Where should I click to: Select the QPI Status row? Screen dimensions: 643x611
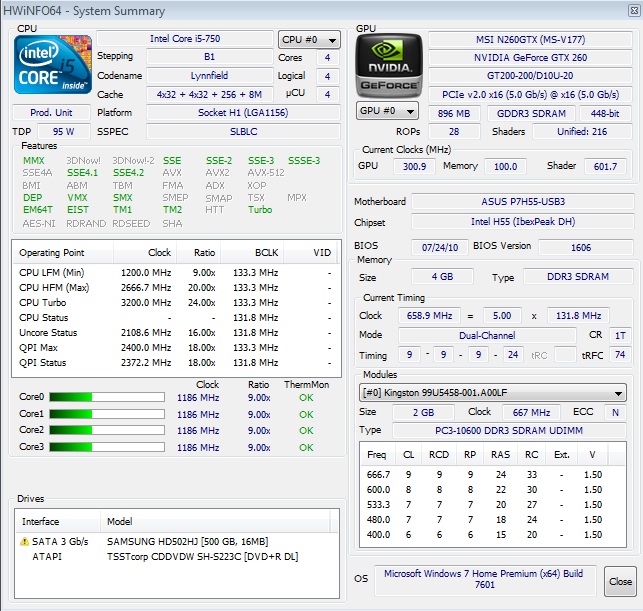pyautogui.click(x=176, y=362)
